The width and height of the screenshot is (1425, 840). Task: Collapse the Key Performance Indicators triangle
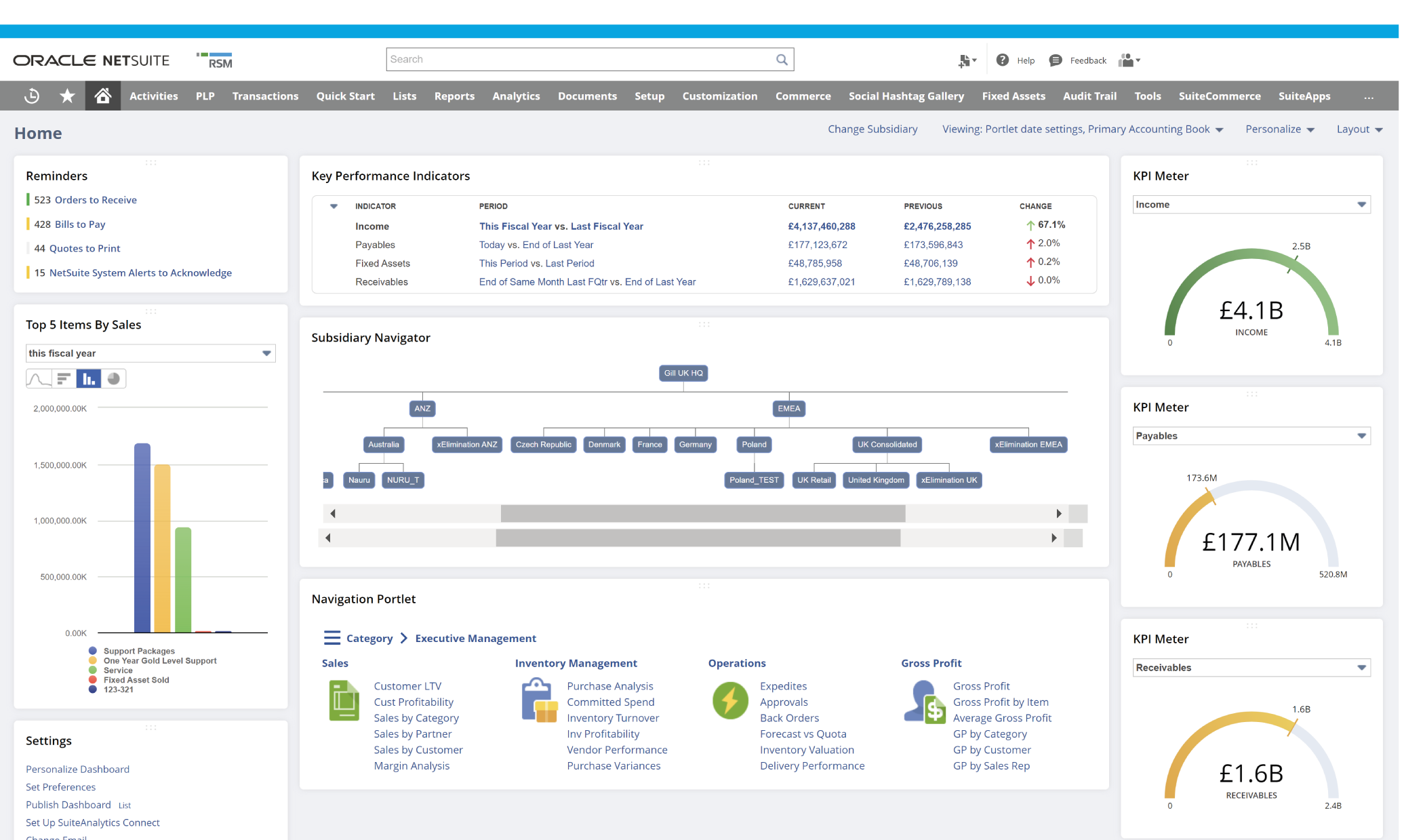point(334,206)
